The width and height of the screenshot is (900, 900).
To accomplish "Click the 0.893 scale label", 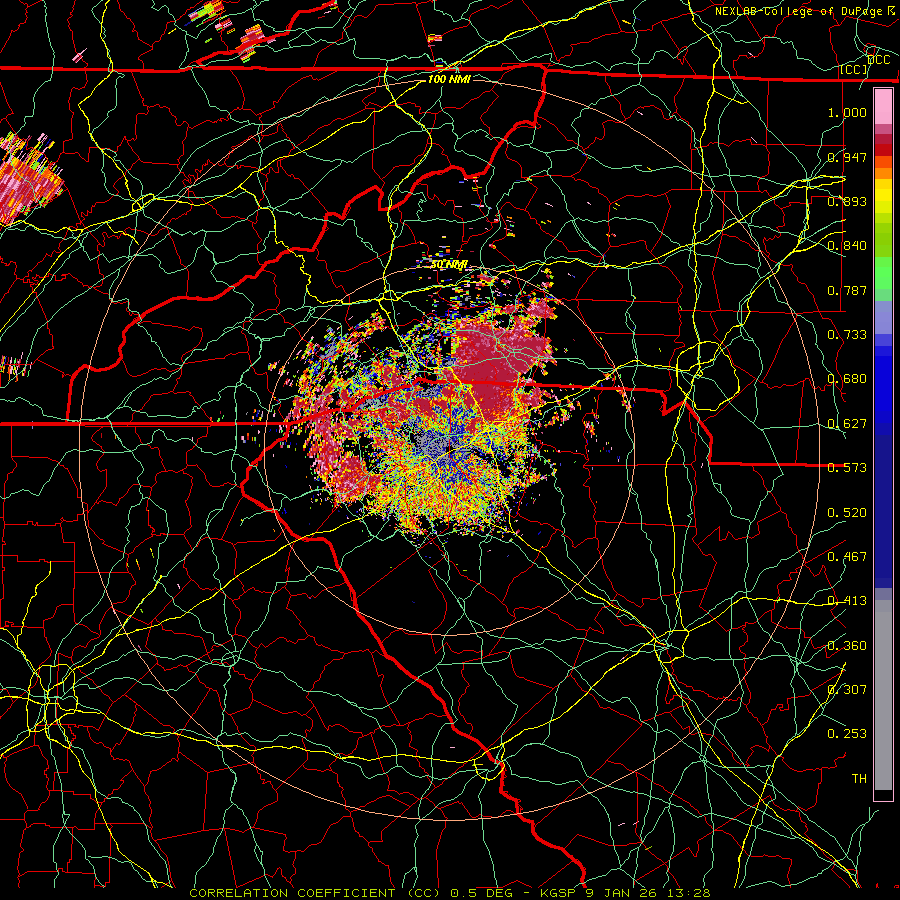I will [847, 201].
